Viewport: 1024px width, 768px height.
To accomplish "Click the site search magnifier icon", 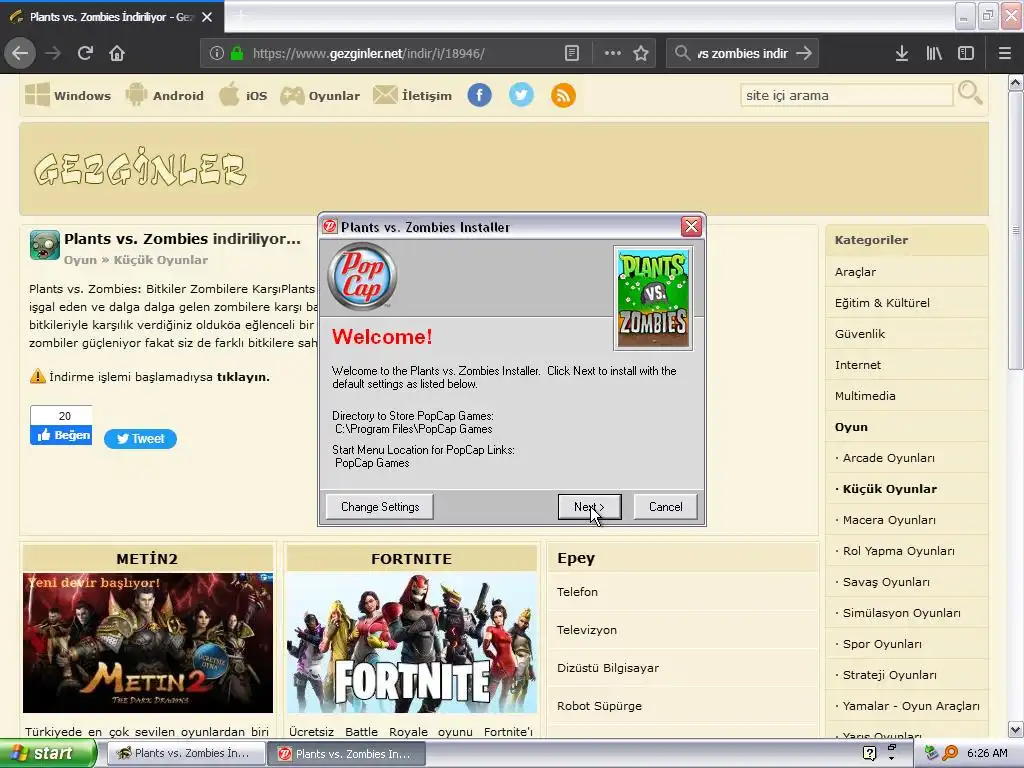I will 970,93.
